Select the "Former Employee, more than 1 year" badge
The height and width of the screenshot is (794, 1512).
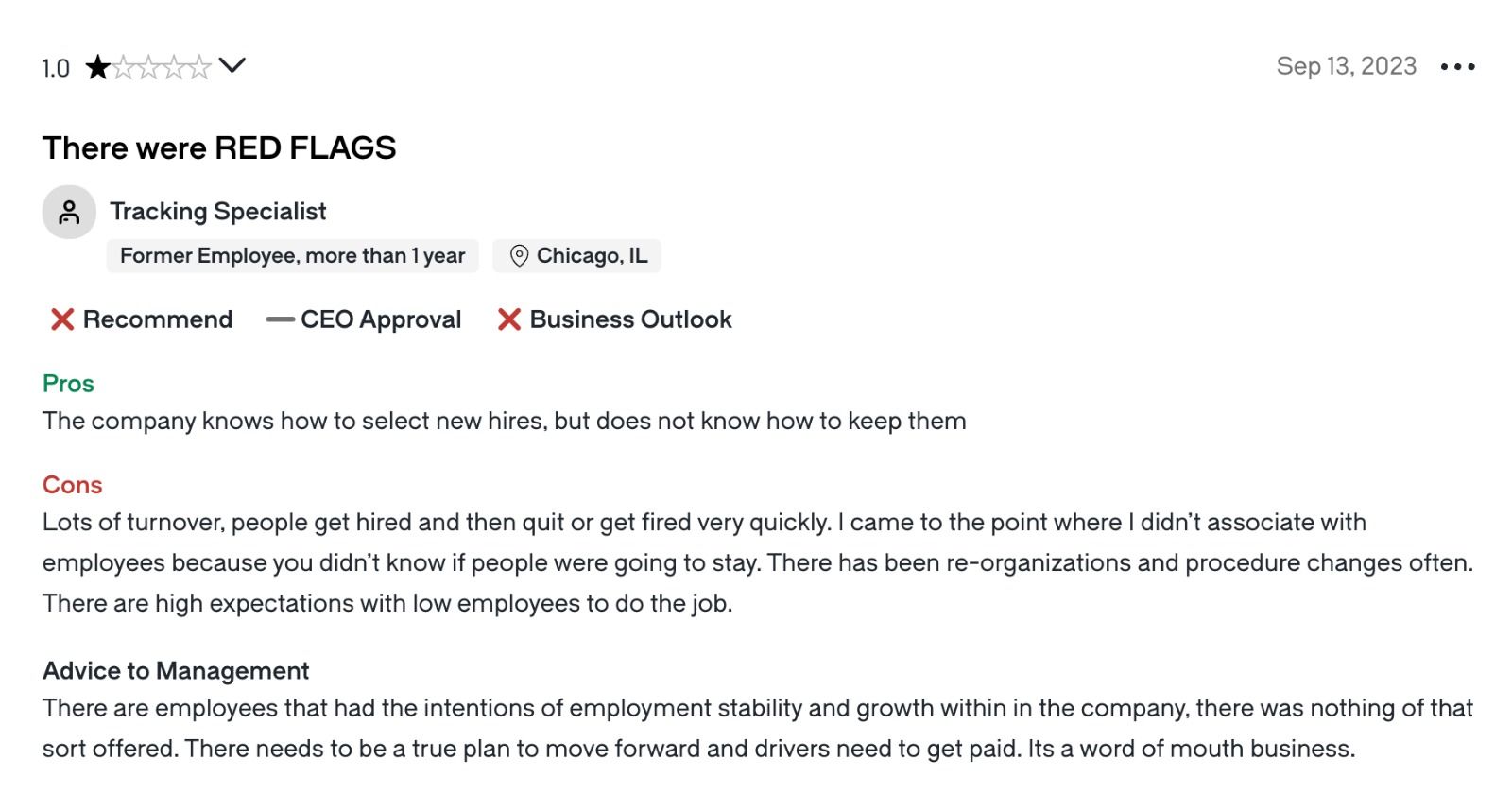coord(292,256)
